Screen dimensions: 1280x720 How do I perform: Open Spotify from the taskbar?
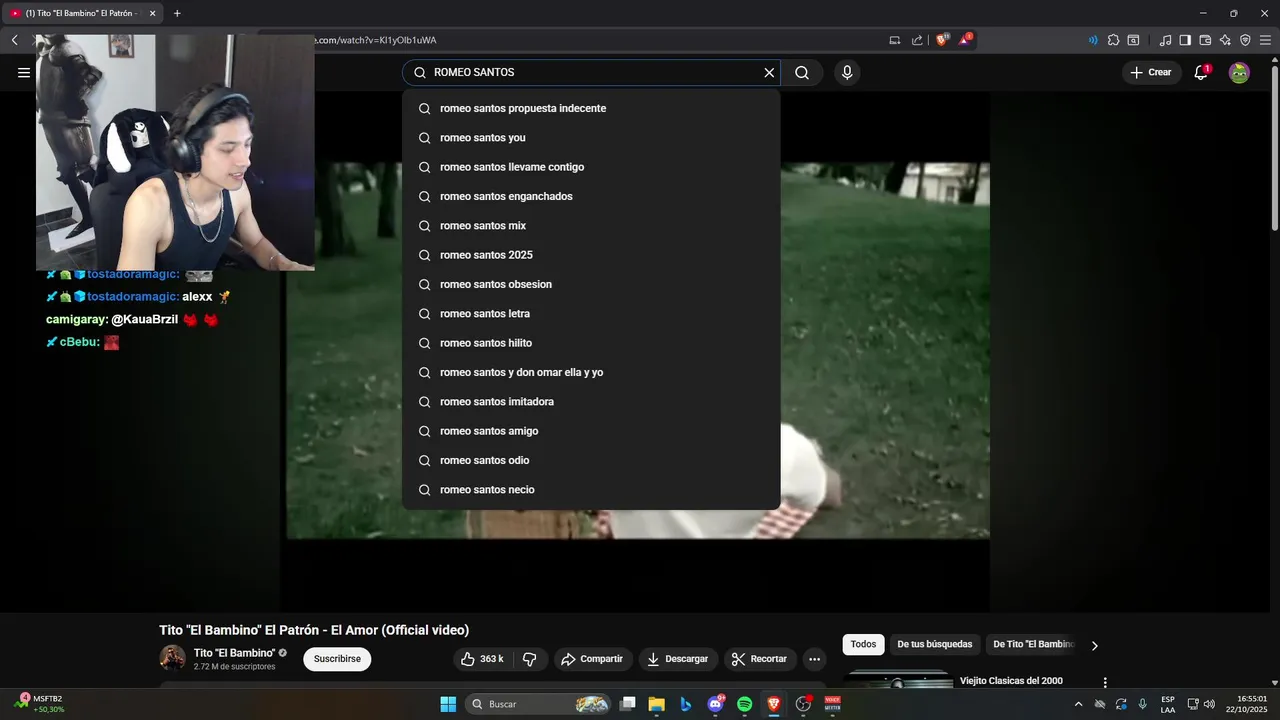tap(744, 704)
